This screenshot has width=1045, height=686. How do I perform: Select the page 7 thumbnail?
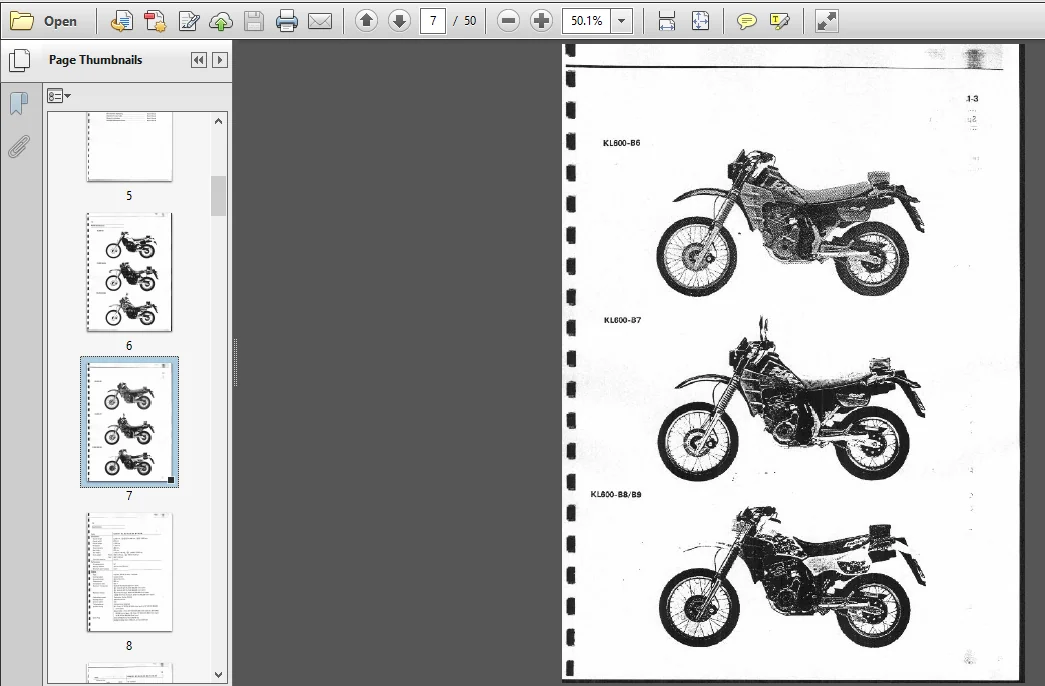(x=129, y=421)
